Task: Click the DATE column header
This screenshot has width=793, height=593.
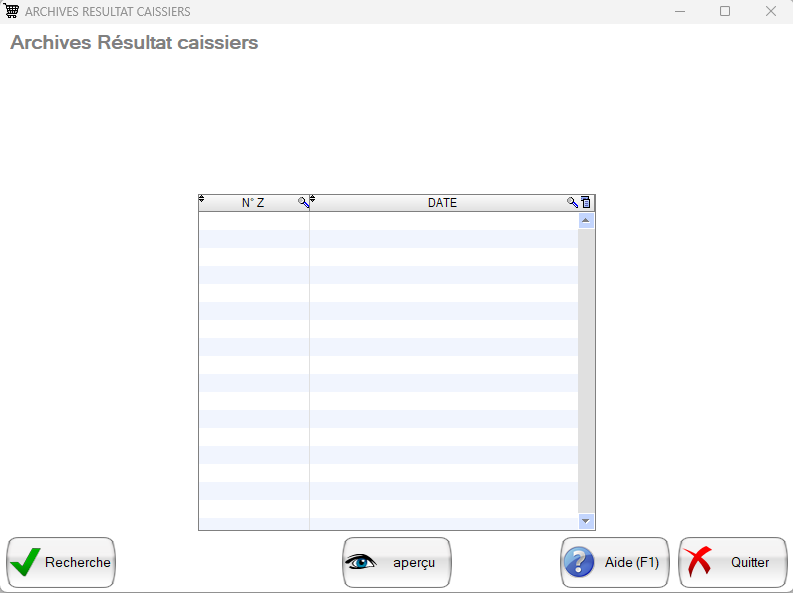Action: pyautogui.click(x=443, y=203)
